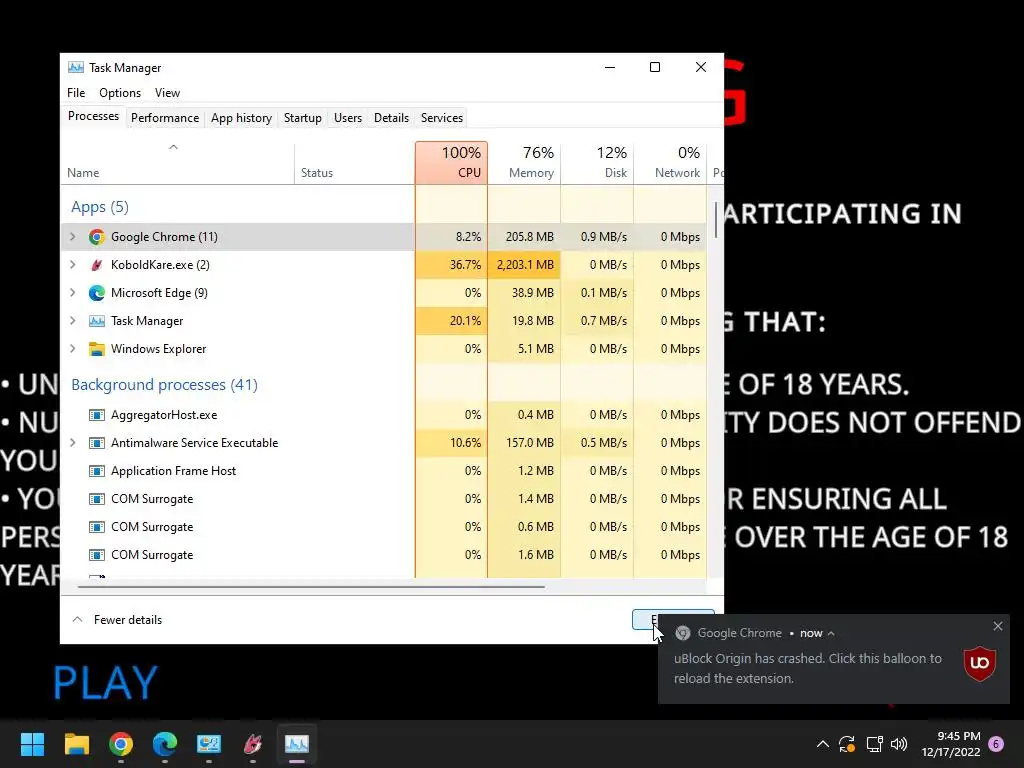The width and height of the screenshot is (1024, 768).
Task: Open the clock showing 9:45 PM
Action: coord(951,744)
